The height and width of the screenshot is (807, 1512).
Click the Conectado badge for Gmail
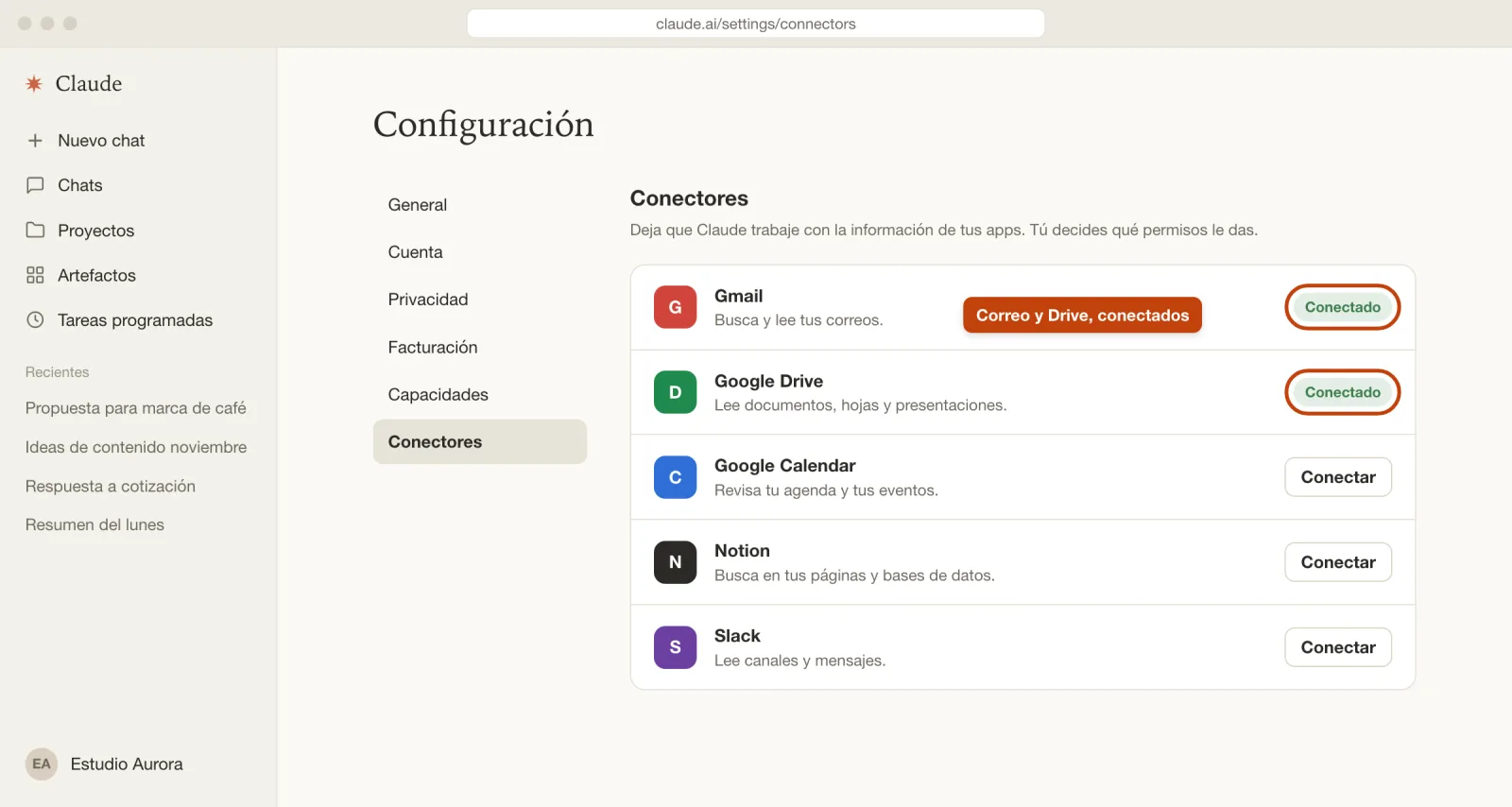[x=1342, y=307]
